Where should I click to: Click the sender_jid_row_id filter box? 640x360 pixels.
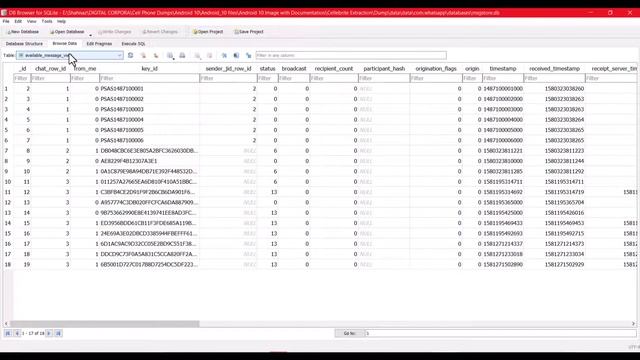point(228,78)
